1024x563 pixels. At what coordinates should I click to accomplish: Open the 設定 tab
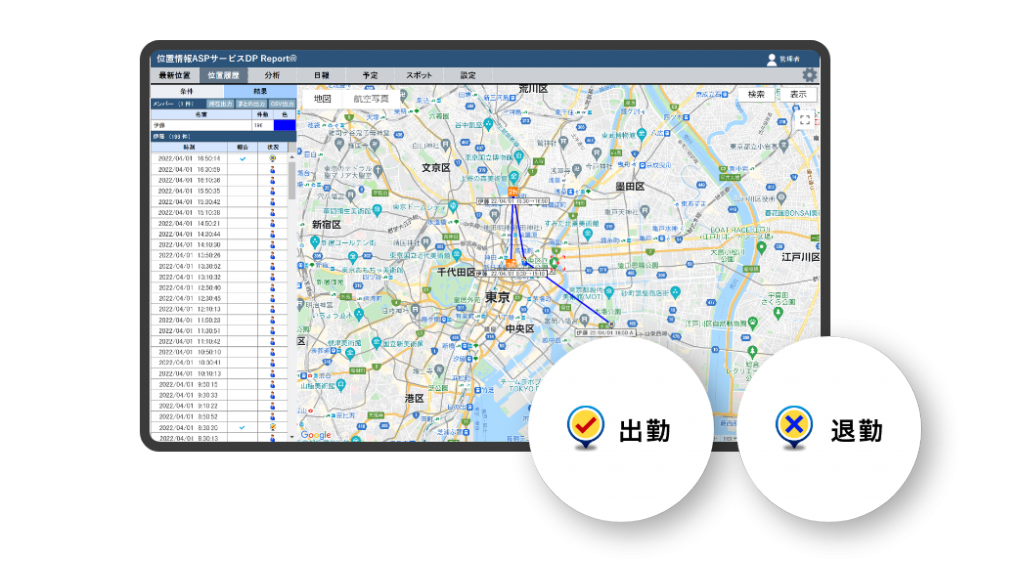[x=468, y=75]
